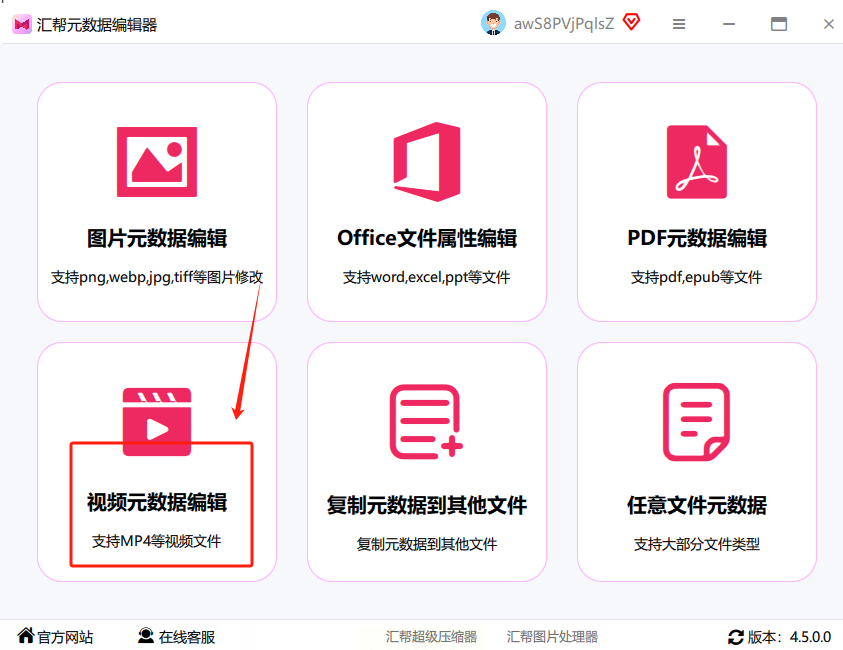The width and height of the screenshot is (843, 650).
Task: Click username awS8PVjPqlsZ
Action: 564,24
